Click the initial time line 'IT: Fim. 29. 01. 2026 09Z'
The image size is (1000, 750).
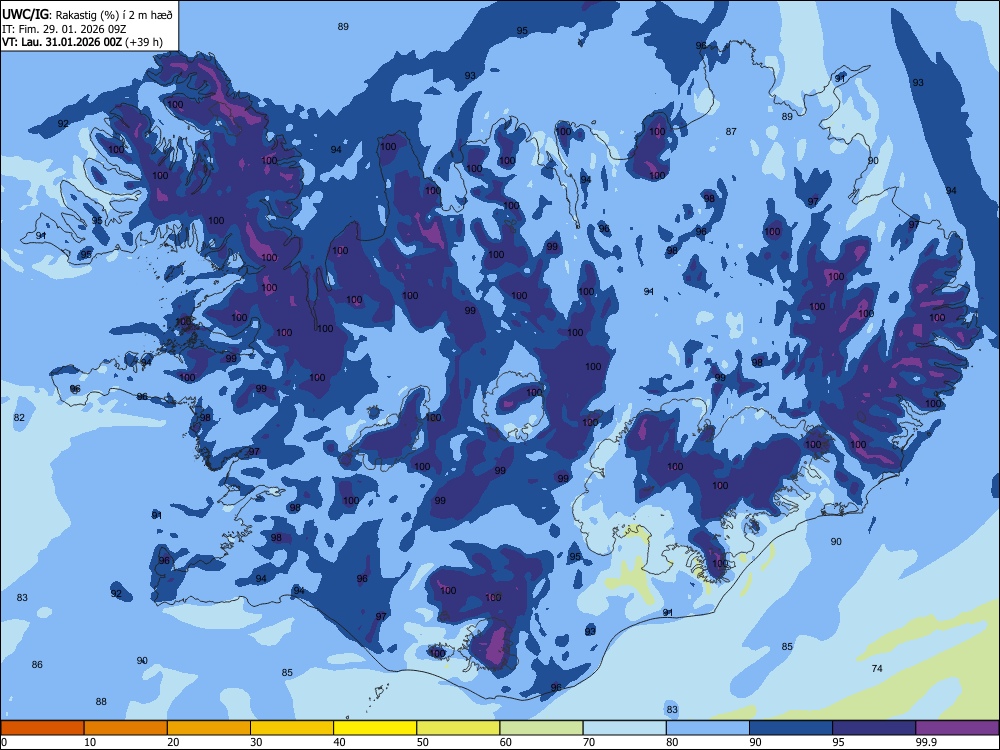click(64, 29)
